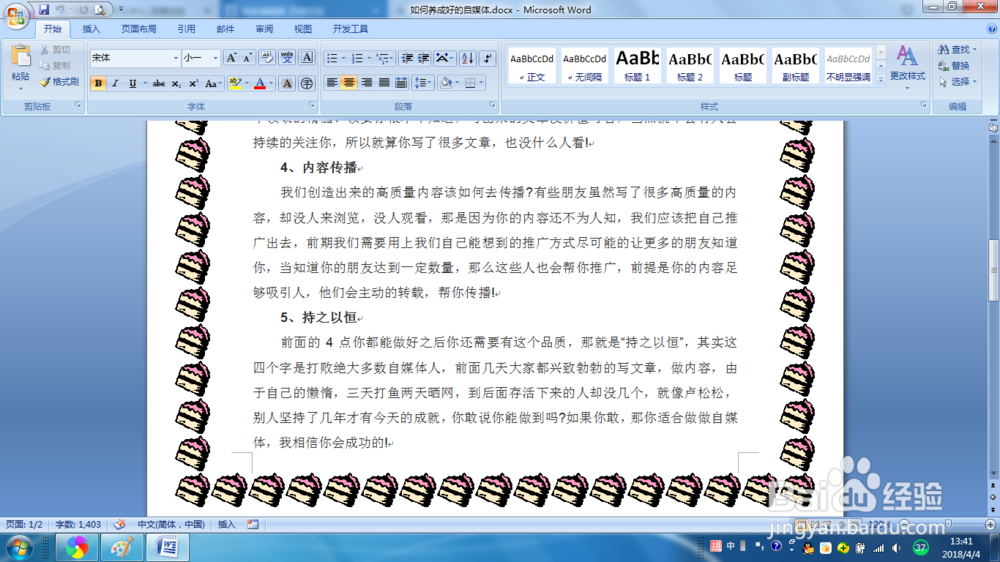Click the yellow text highlight swatch

(x=235, y=84)
